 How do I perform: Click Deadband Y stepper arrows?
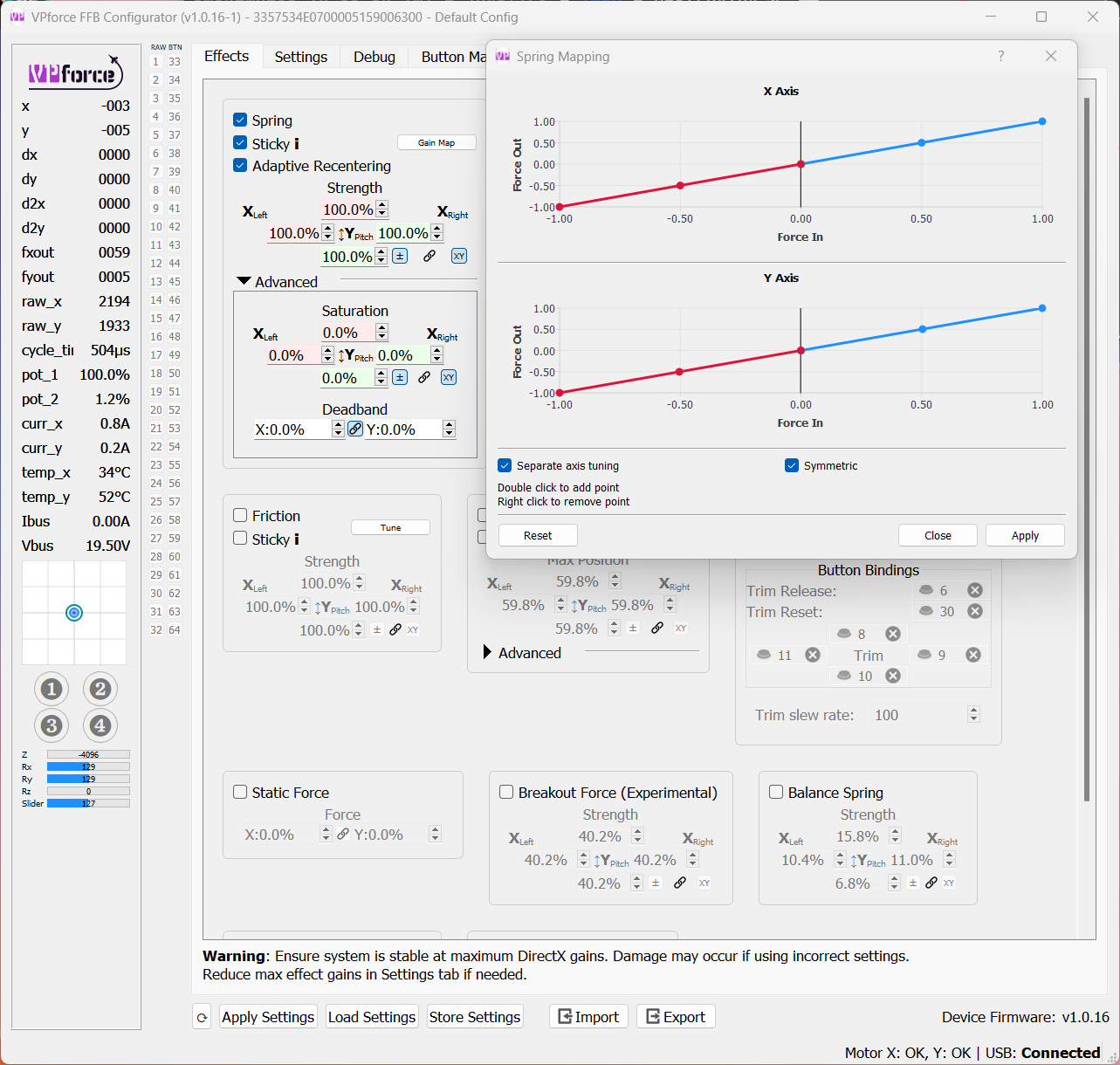(449, 429)
